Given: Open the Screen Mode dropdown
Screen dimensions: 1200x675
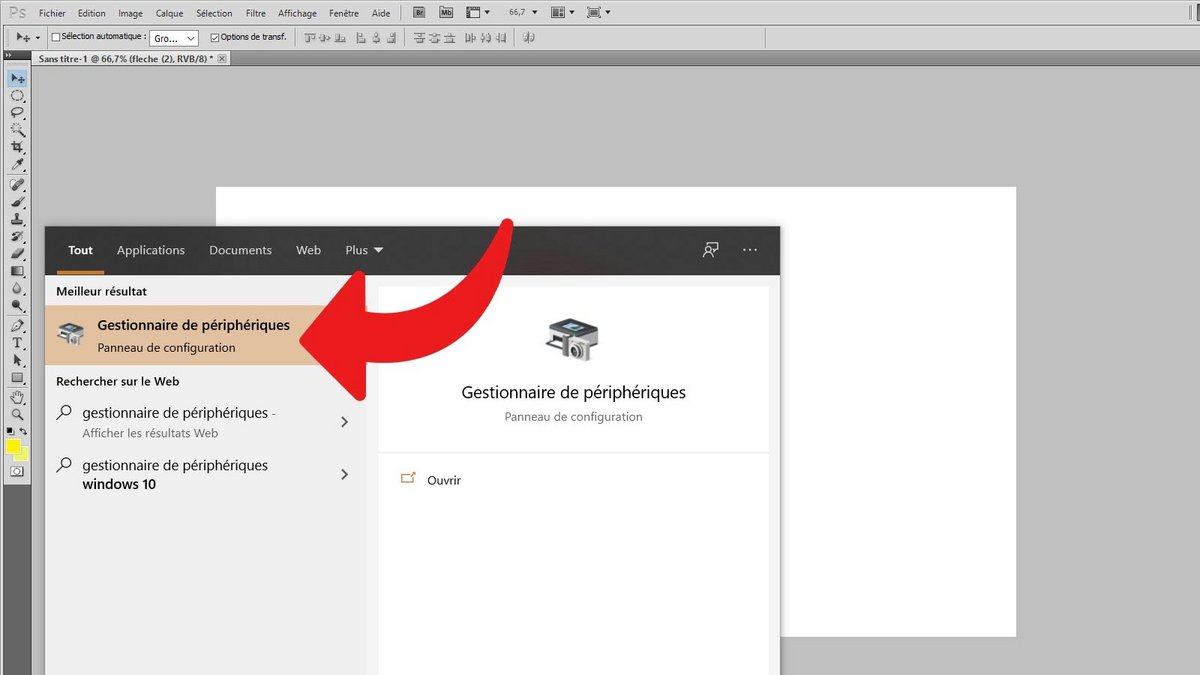Looking at the screenshot, I should point(599,13).
